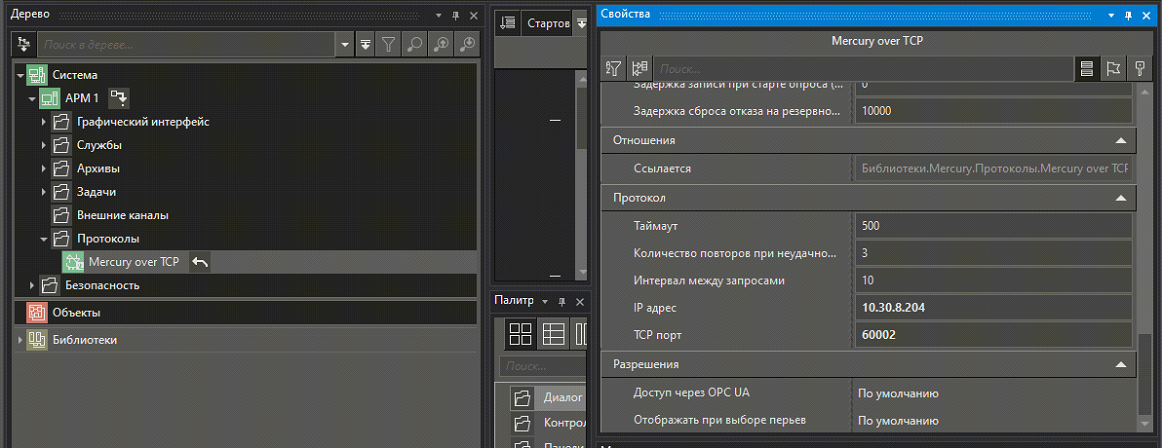Collapse the Отношения property group
1162x448 pixels.
[1120, 140]
